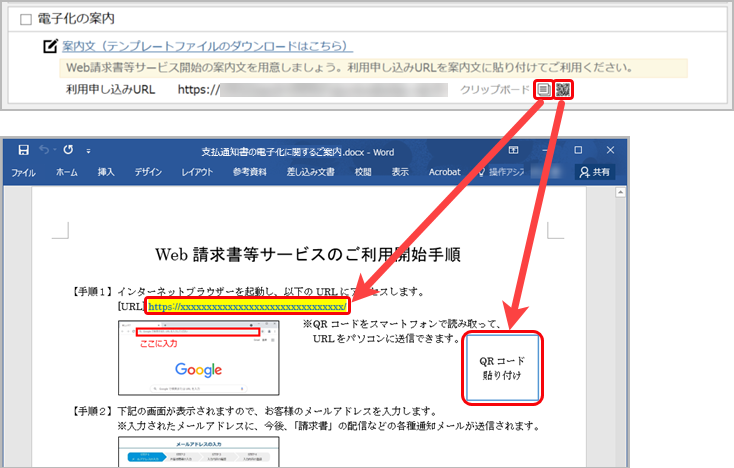Switch to the ホーム ribbon tab
The image size is (734, 468).
(x=67, y=172)
